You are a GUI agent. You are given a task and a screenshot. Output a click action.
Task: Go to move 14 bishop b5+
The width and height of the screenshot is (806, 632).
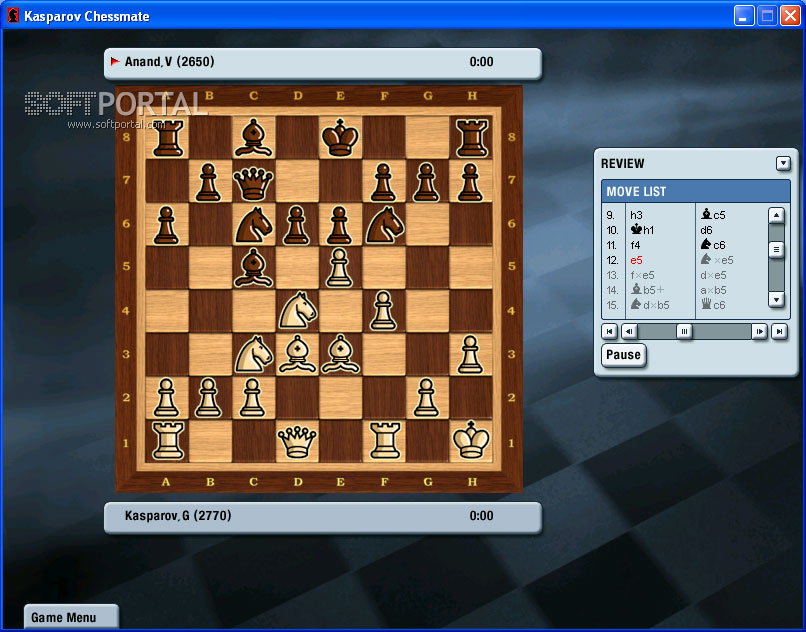[x=648, y=290]
